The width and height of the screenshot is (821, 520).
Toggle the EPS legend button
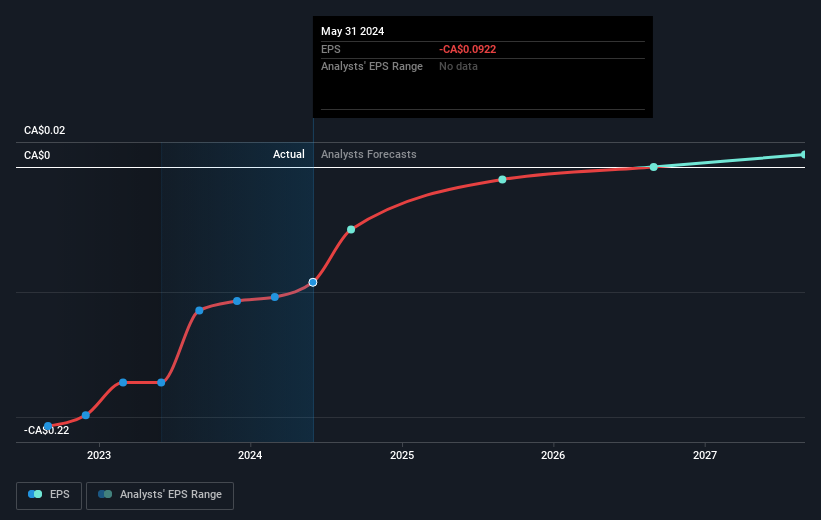49,495
